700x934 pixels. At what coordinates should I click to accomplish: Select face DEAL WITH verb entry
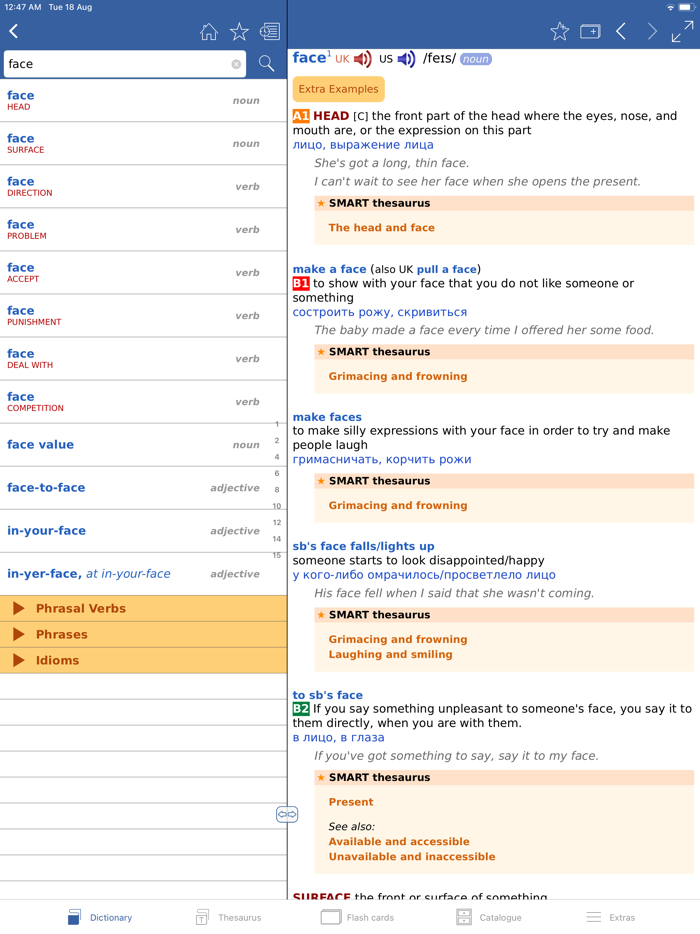pyautogui.click(x=143, y=359)
